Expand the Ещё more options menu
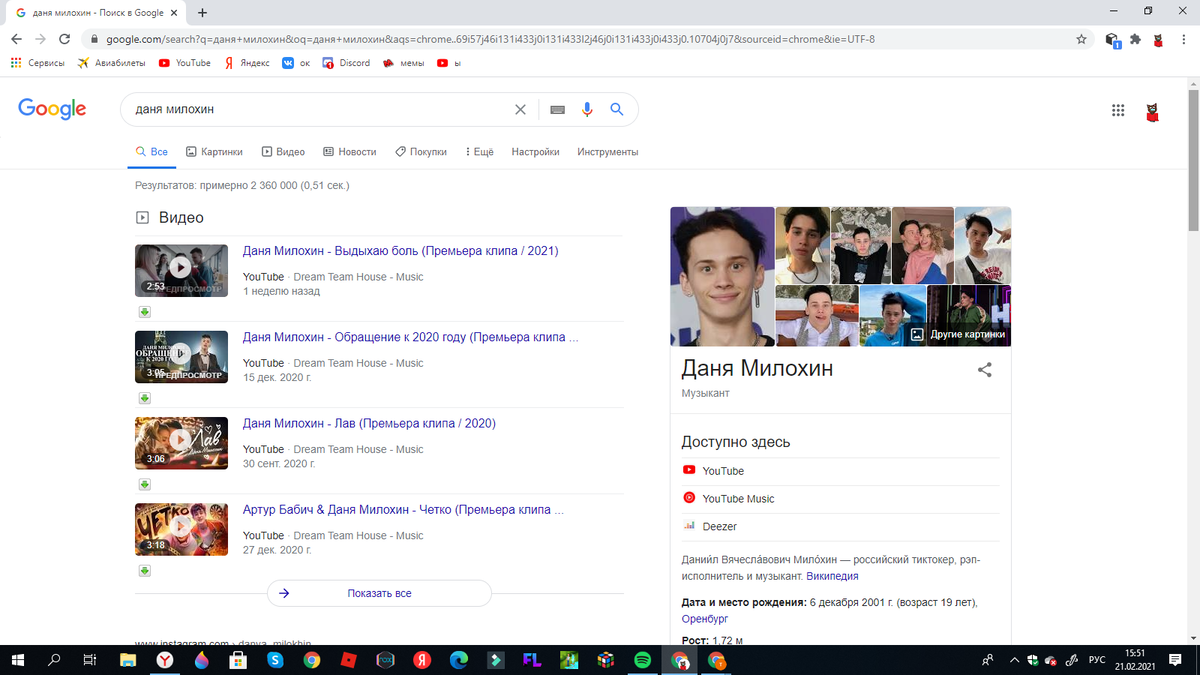The width and height of the screenshot is (1200, 675). coord(480,152)
